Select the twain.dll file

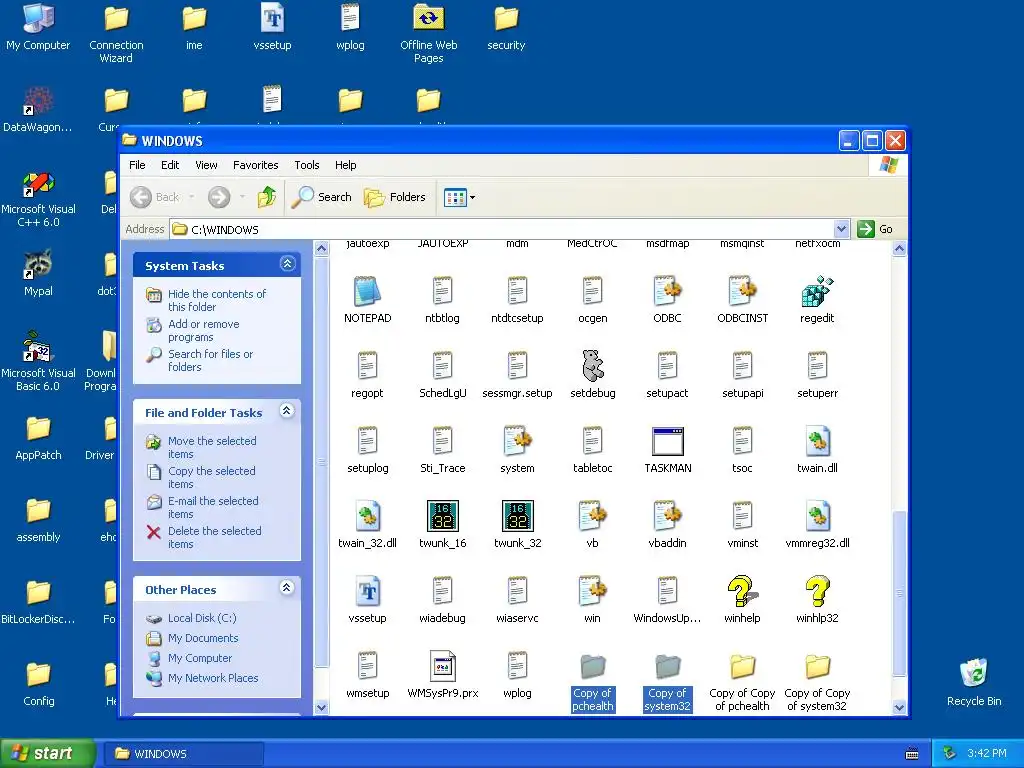[x=817, y=441]
